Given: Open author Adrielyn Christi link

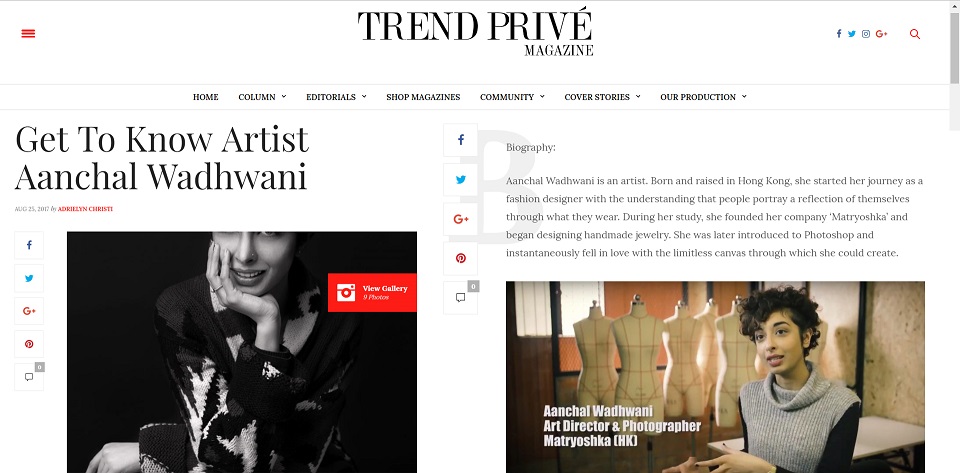Looking at the screenshot, I should pos(85,209).
